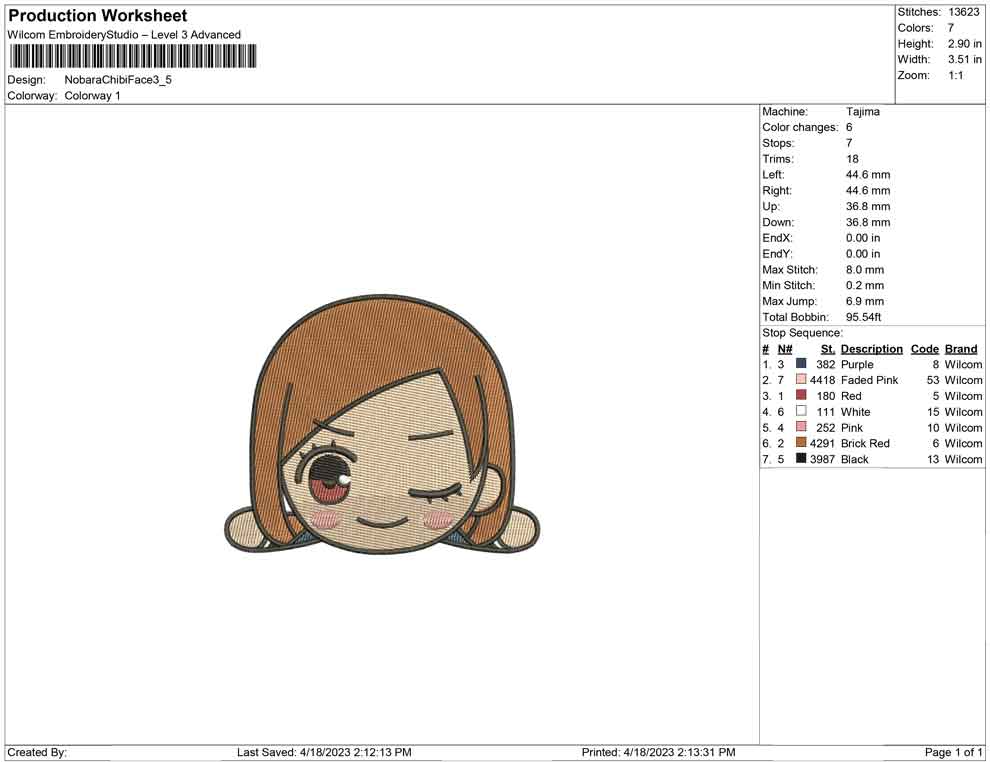The height and width of the screenshot is (762, 990).
Task: Click the 'Purple' description in stop sequence
Action: (x=857, y=365)
